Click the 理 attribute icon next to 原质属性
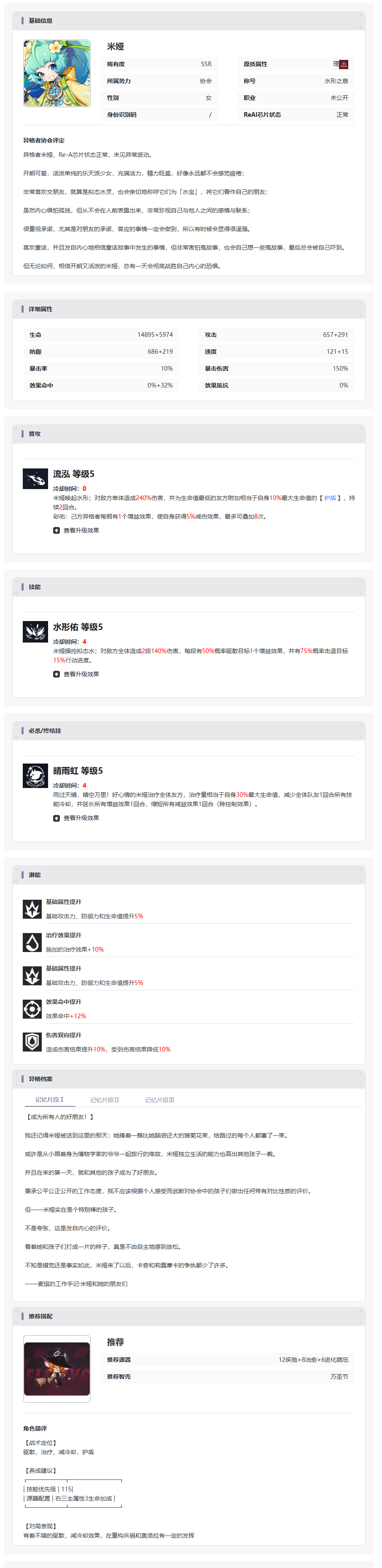The width and height of the screenshot is (382, 1568). click(x=344, y=64)
